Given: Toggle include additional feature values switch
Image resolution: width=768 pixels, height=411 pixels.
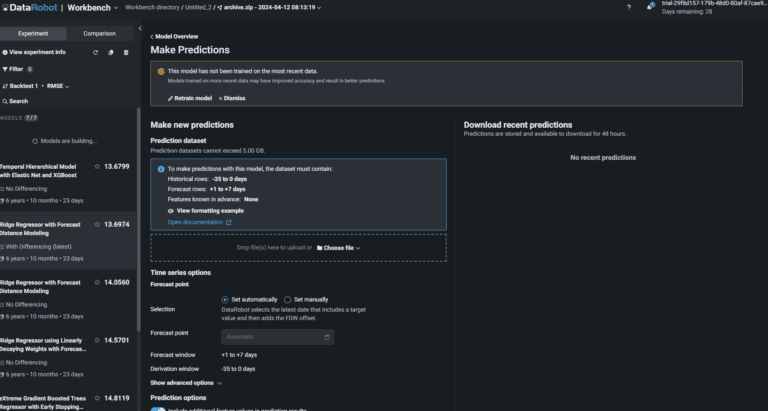Looking at the screenshot, I should 158,408.
